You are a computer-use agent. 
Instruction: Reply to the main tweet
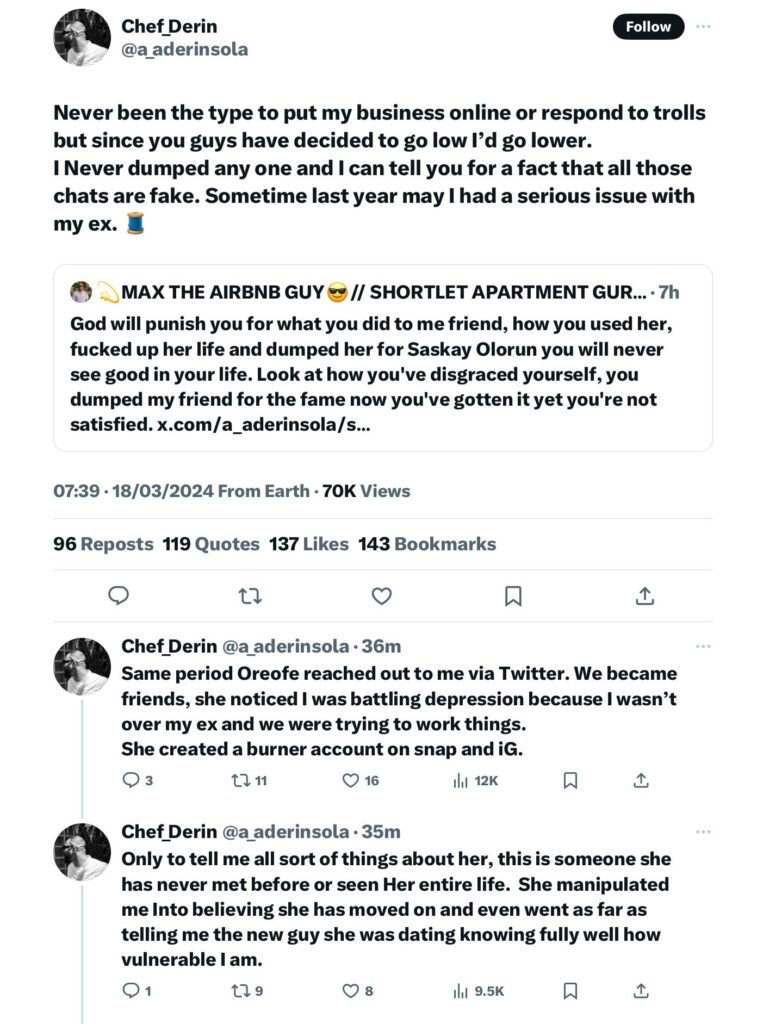[118, 596]
